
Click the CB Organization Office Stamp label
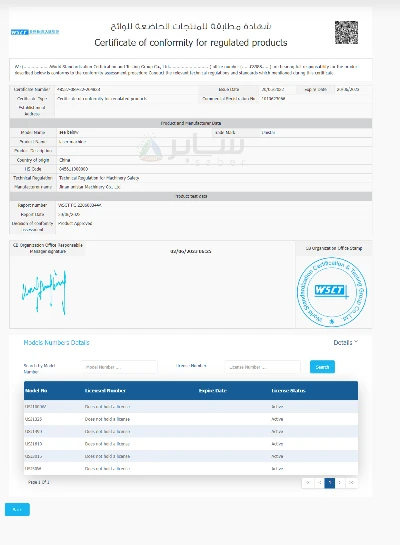[x=334, y=248]
